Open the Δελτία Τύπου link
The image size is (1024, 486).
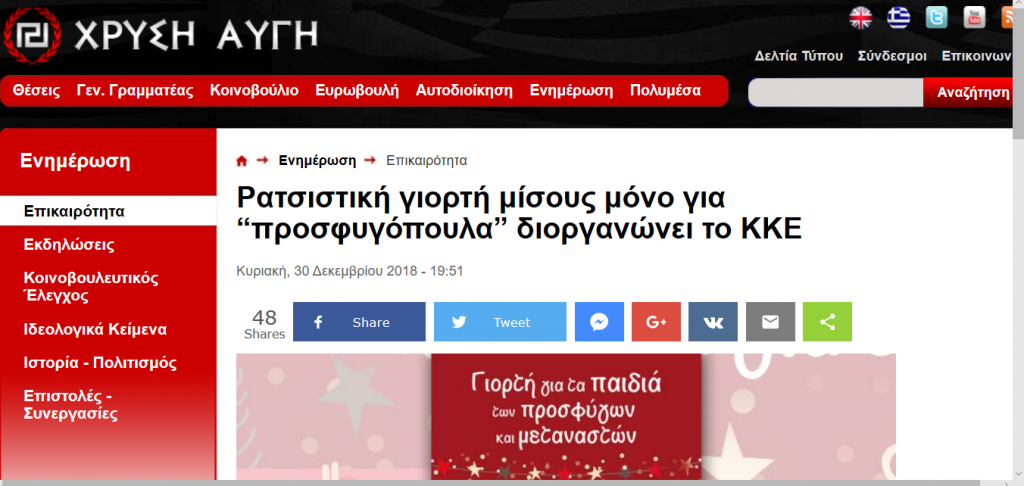click(x=799, y=56)
